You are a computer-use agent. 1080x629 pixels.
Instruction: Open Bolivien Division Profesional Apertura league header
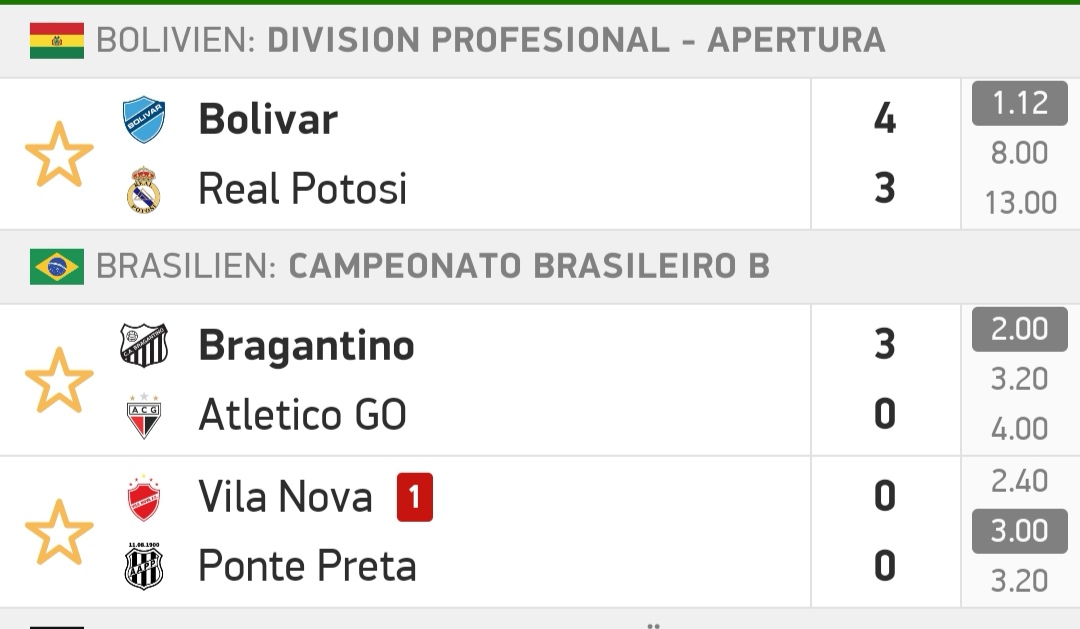click(x=540, y=40)
